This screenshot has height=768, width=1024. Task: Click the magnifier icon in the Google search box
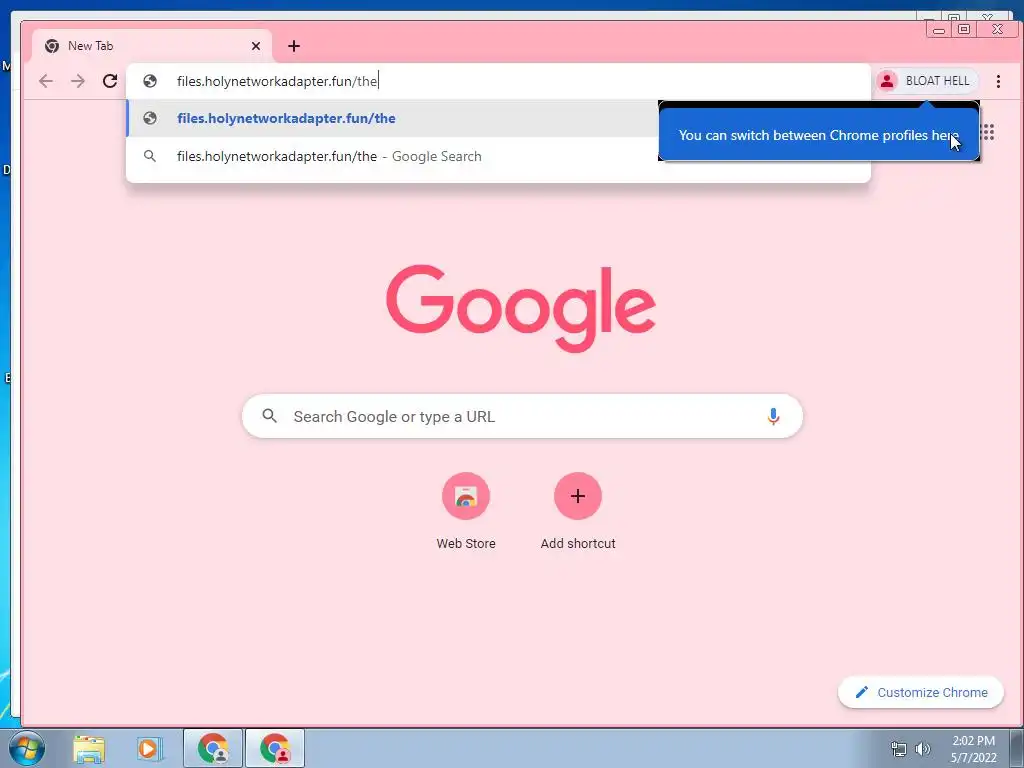(269, 415)
